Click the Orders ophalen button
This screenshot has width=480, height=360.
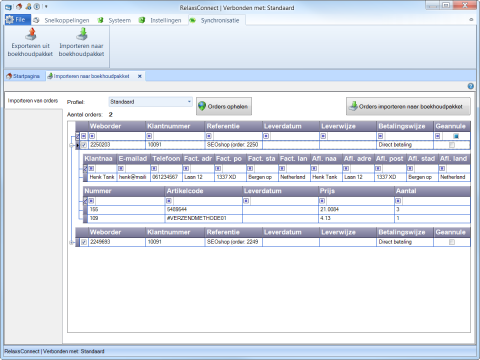pyautogui.click(x=224, y=106)
